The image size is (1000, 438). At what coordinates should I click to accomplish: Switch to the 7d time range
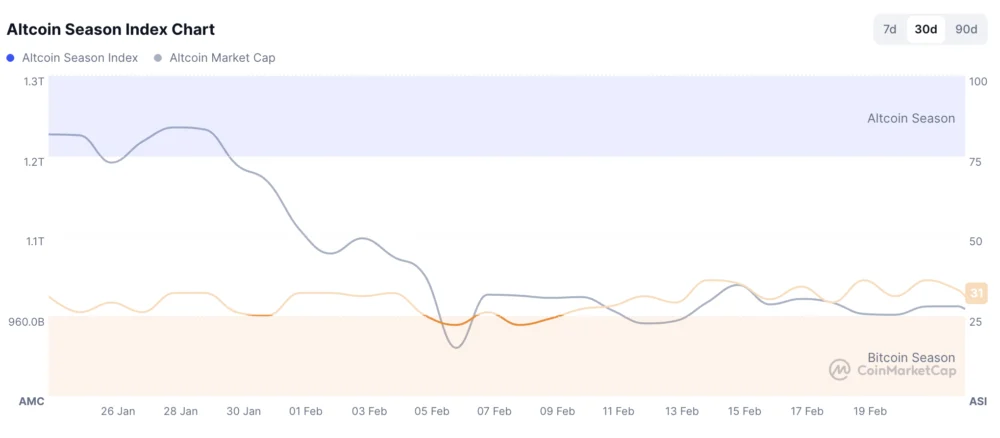889,29
